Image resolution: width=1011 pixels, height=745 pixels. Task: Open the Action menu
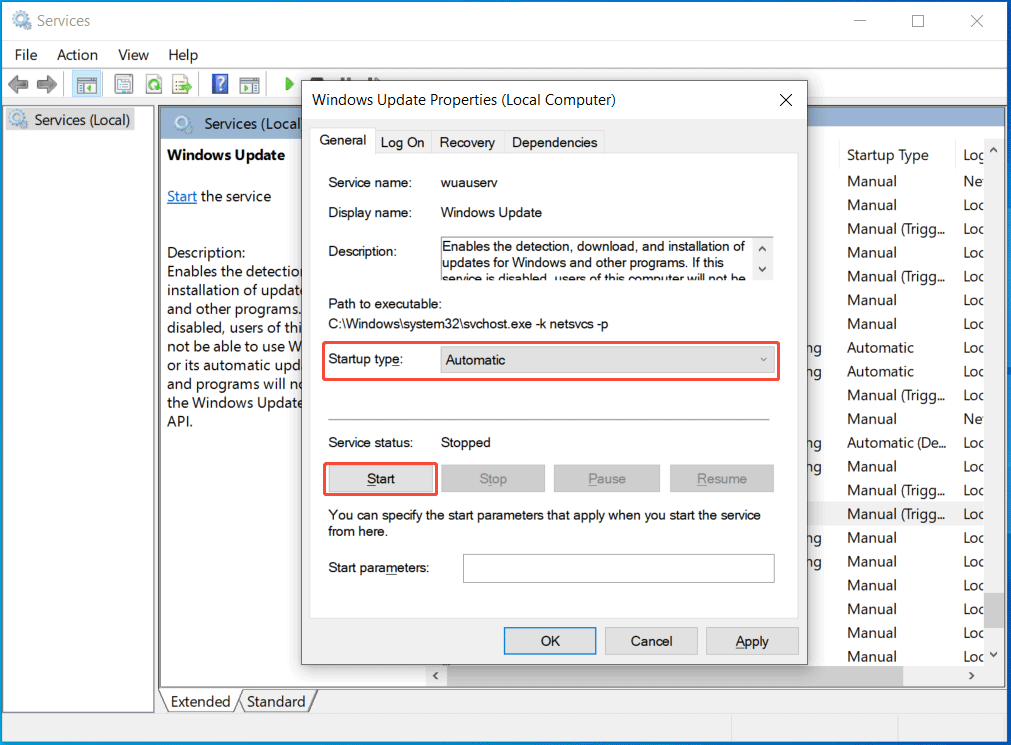coord(77,55)
